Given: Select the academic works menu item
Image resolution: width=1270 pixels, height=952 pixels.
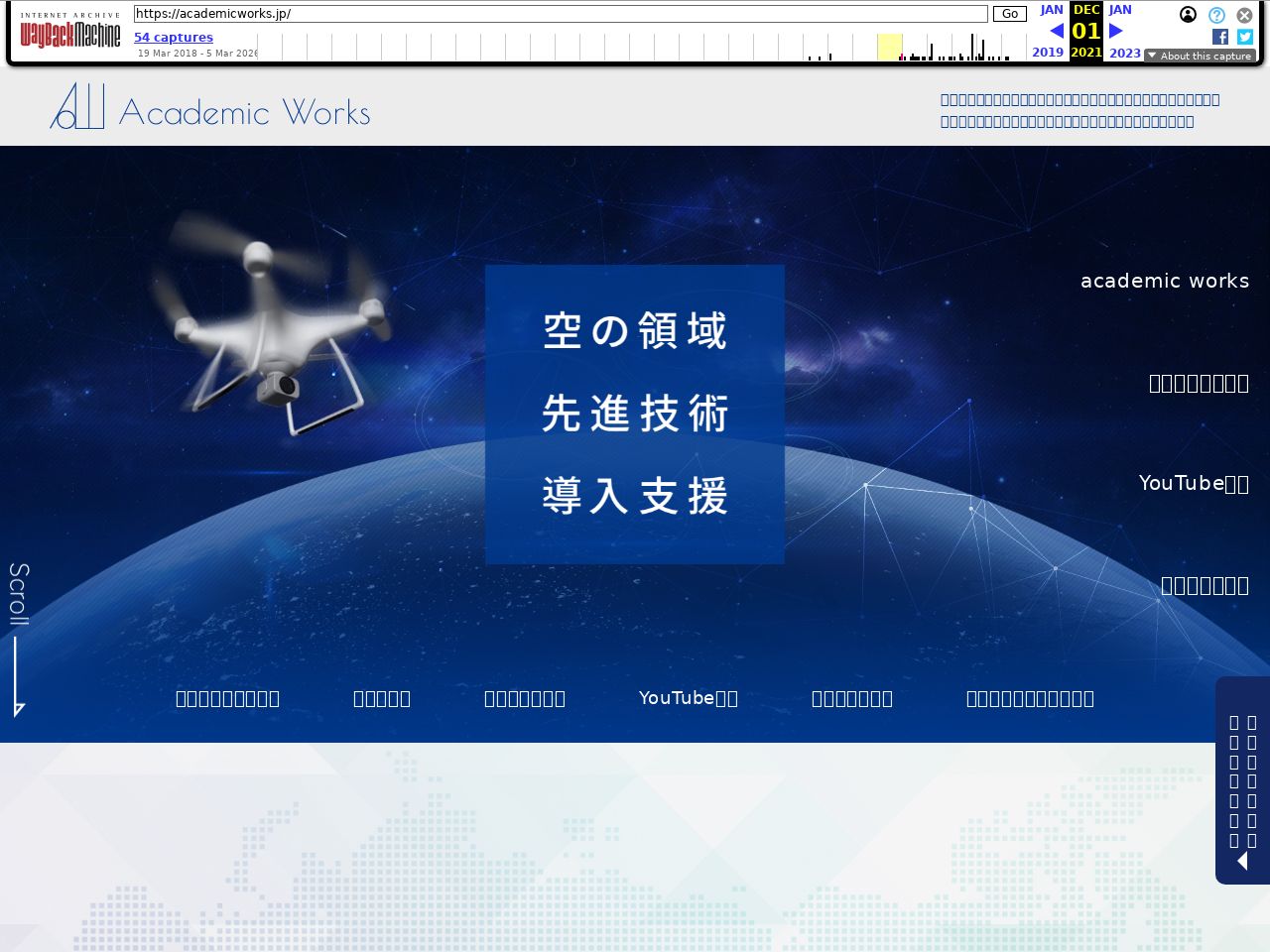Looking at the screenshot, I should (x=1165, y=281).
